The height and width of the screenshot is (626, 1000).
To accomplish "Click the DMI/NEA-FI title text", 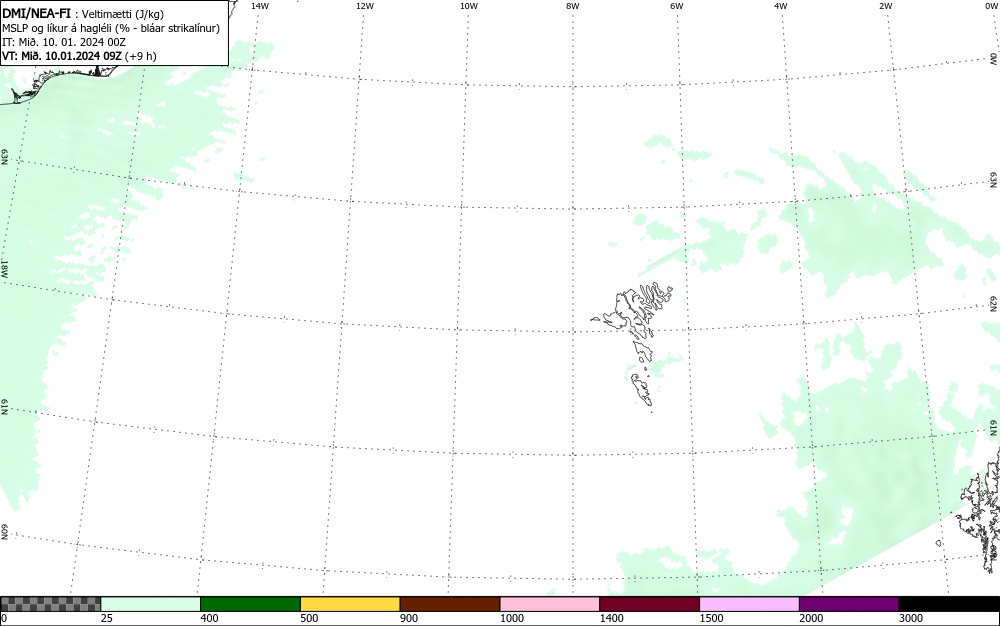I will point(36,14).
